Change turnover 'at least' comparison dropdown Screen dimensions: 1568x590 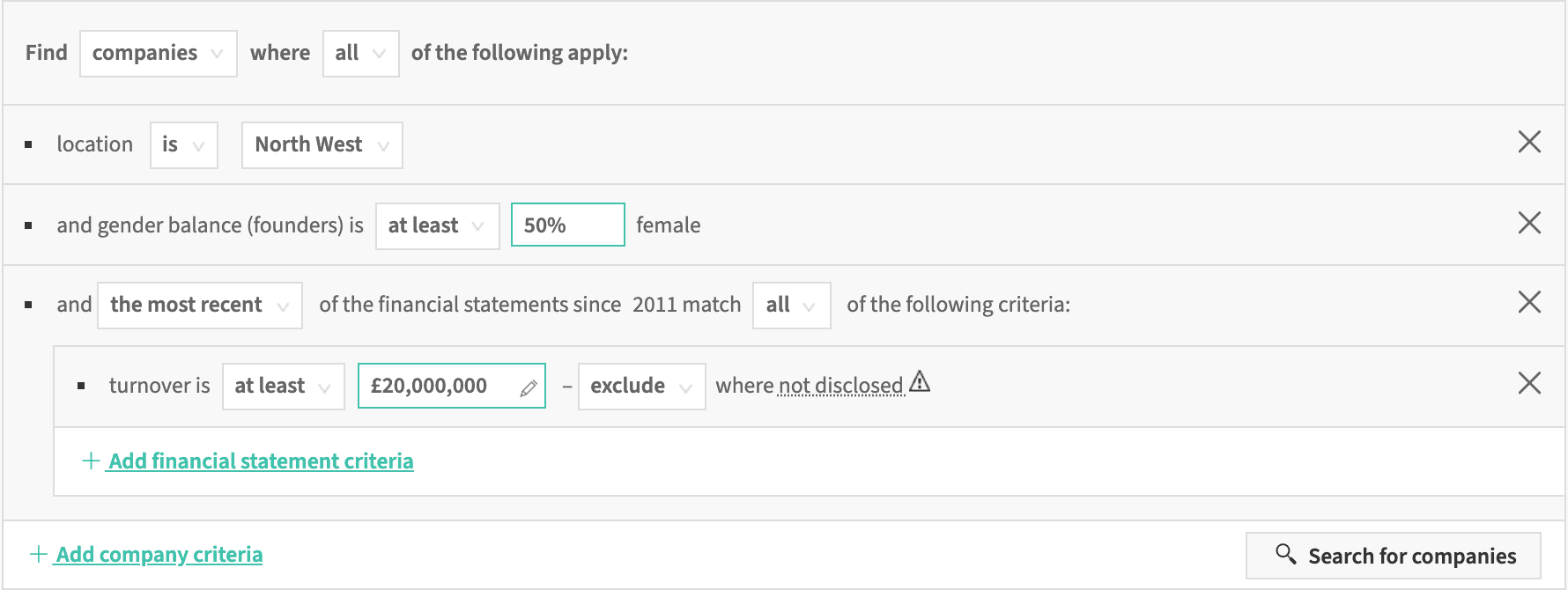click(x=284, y=387)
